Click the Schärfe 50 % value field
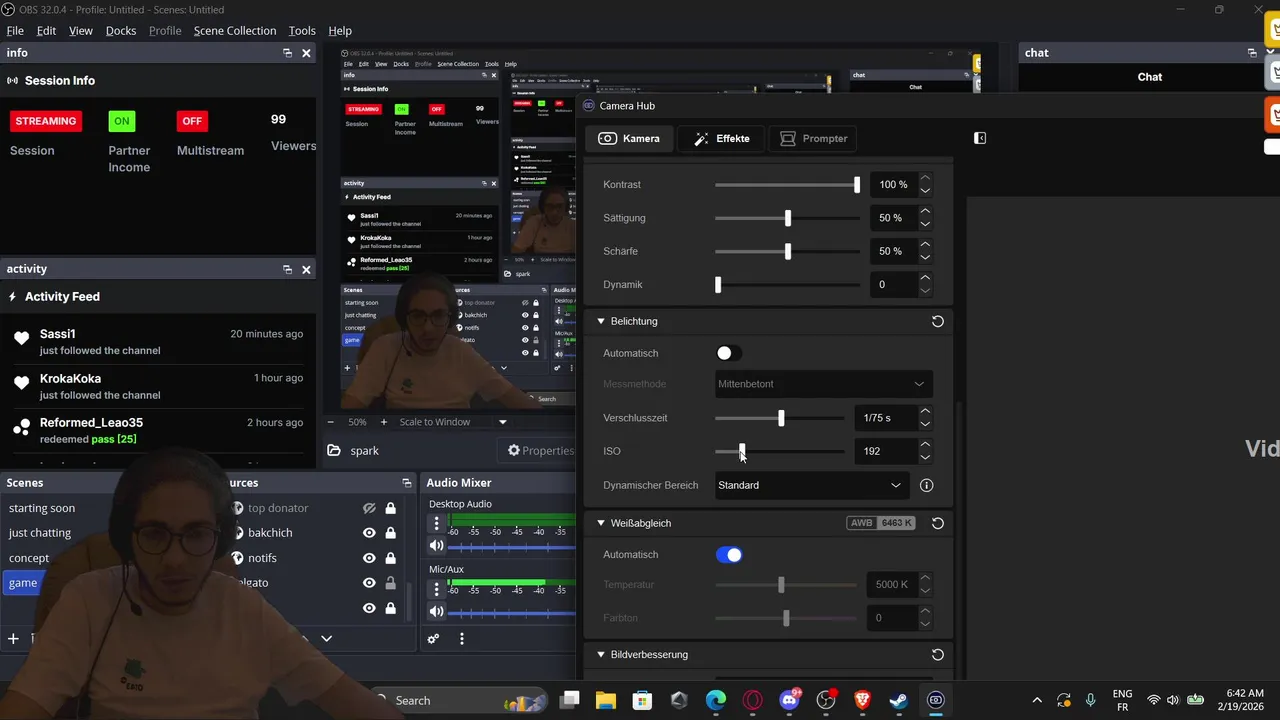Screen dimensions: 1280x720 tap(892, 251)
